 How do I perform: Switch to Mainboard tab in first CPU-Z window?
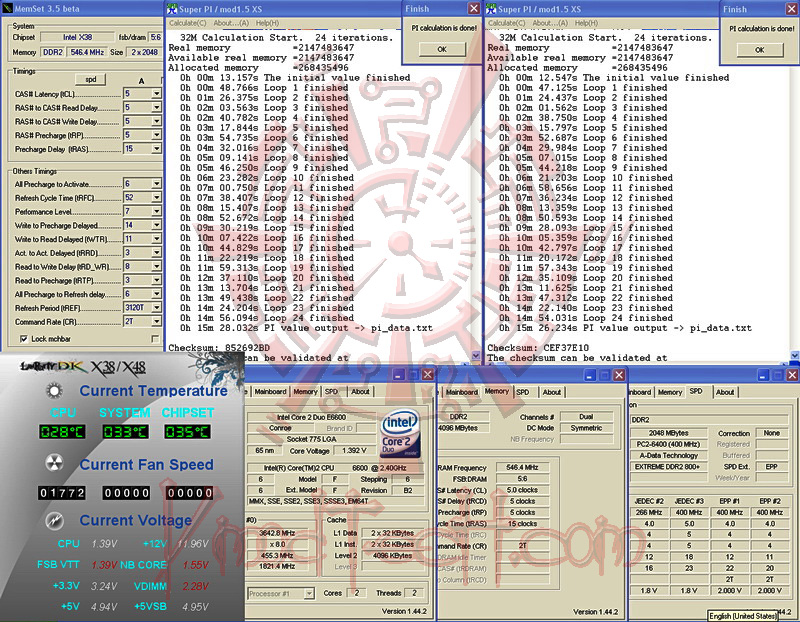[x=270, y=392]
